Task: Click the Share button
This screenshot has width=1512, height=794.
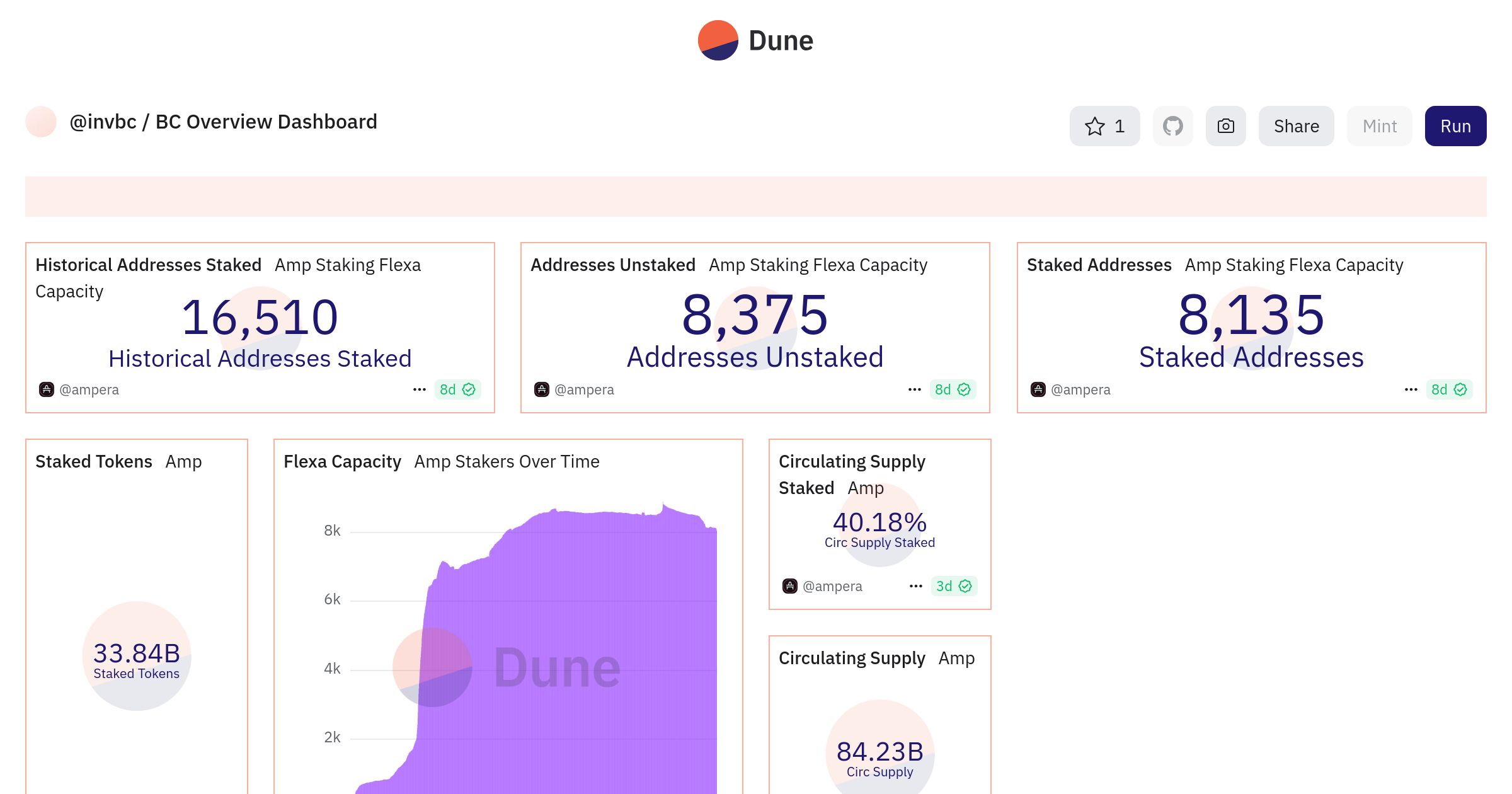Action: (1296, 125)
